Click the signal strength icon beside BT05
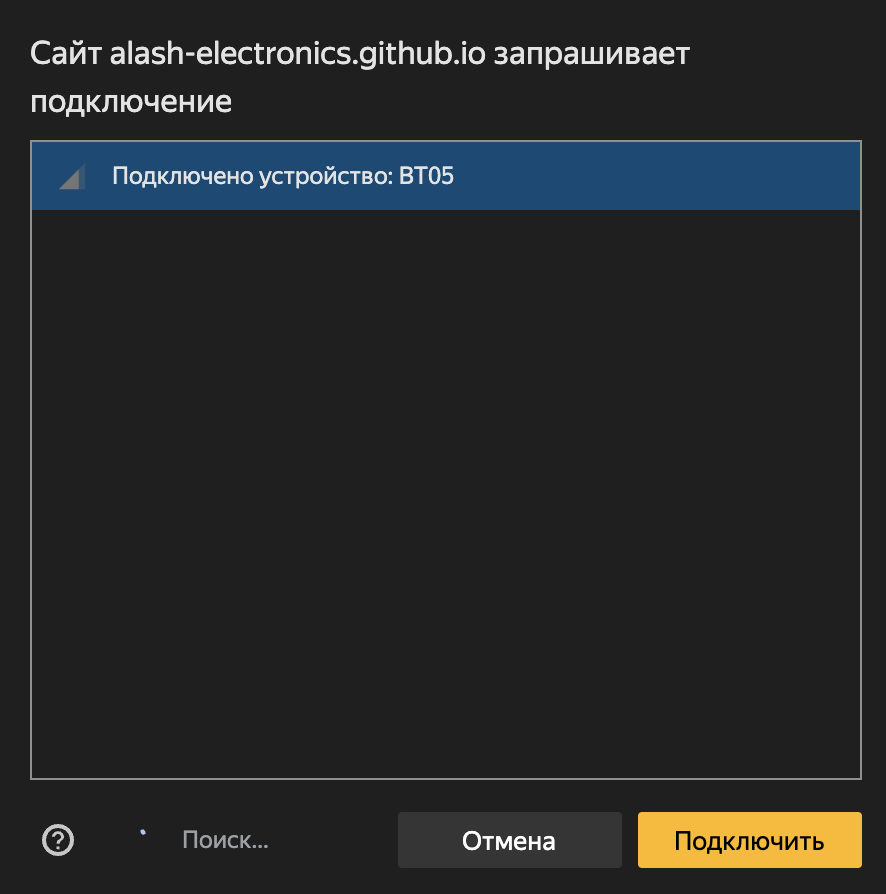Image resolution: width=886 pixels, height=894 pixels. [71, 177]
